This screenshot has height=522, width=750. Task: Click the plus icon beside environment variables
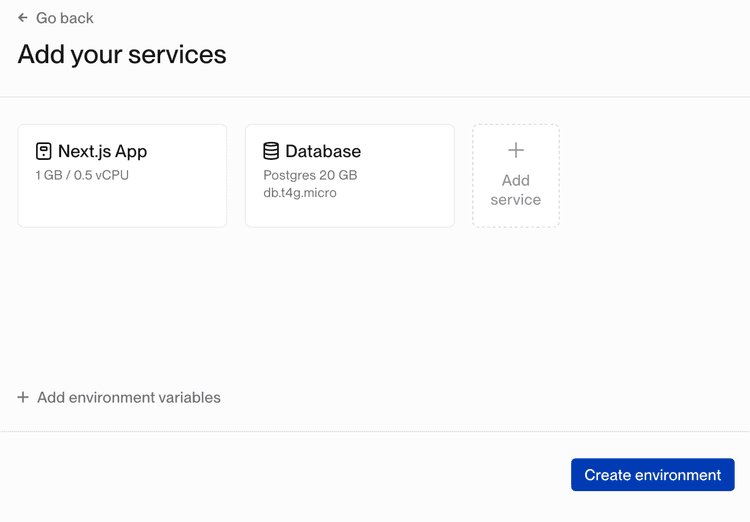coord(23,397)
